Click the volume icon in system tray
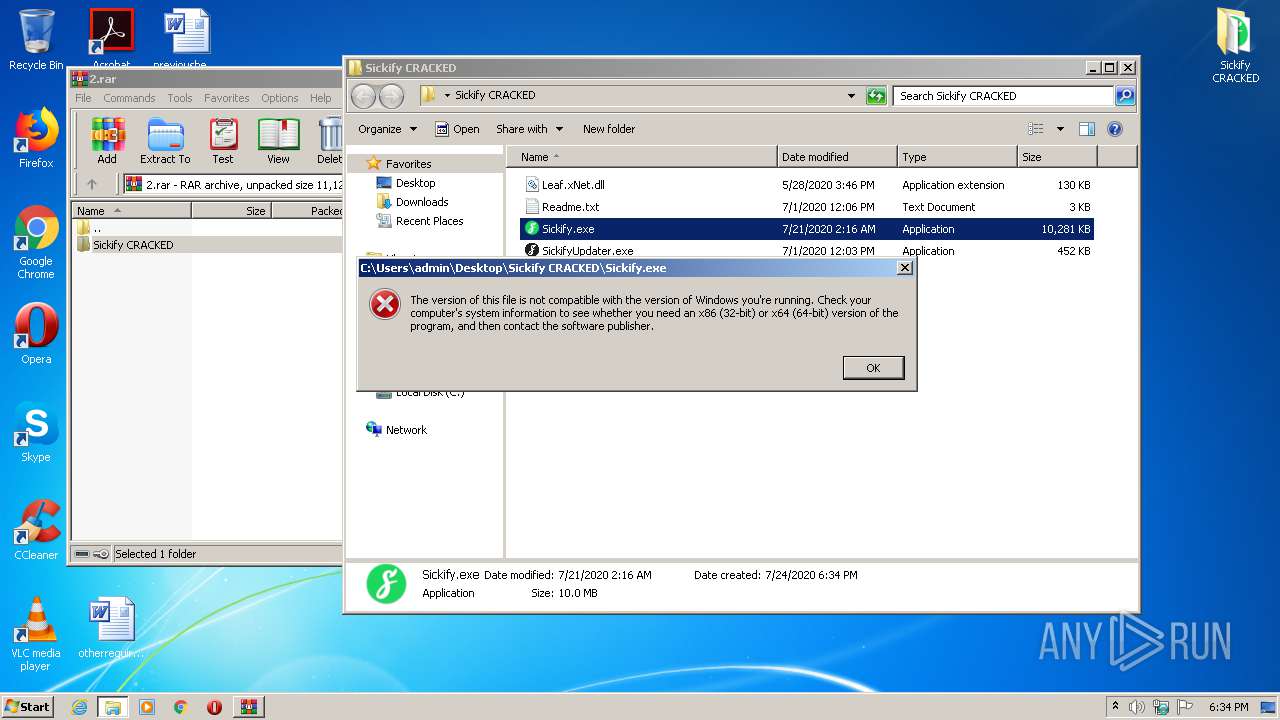 pyautogui.click(x=1136, y=707)
